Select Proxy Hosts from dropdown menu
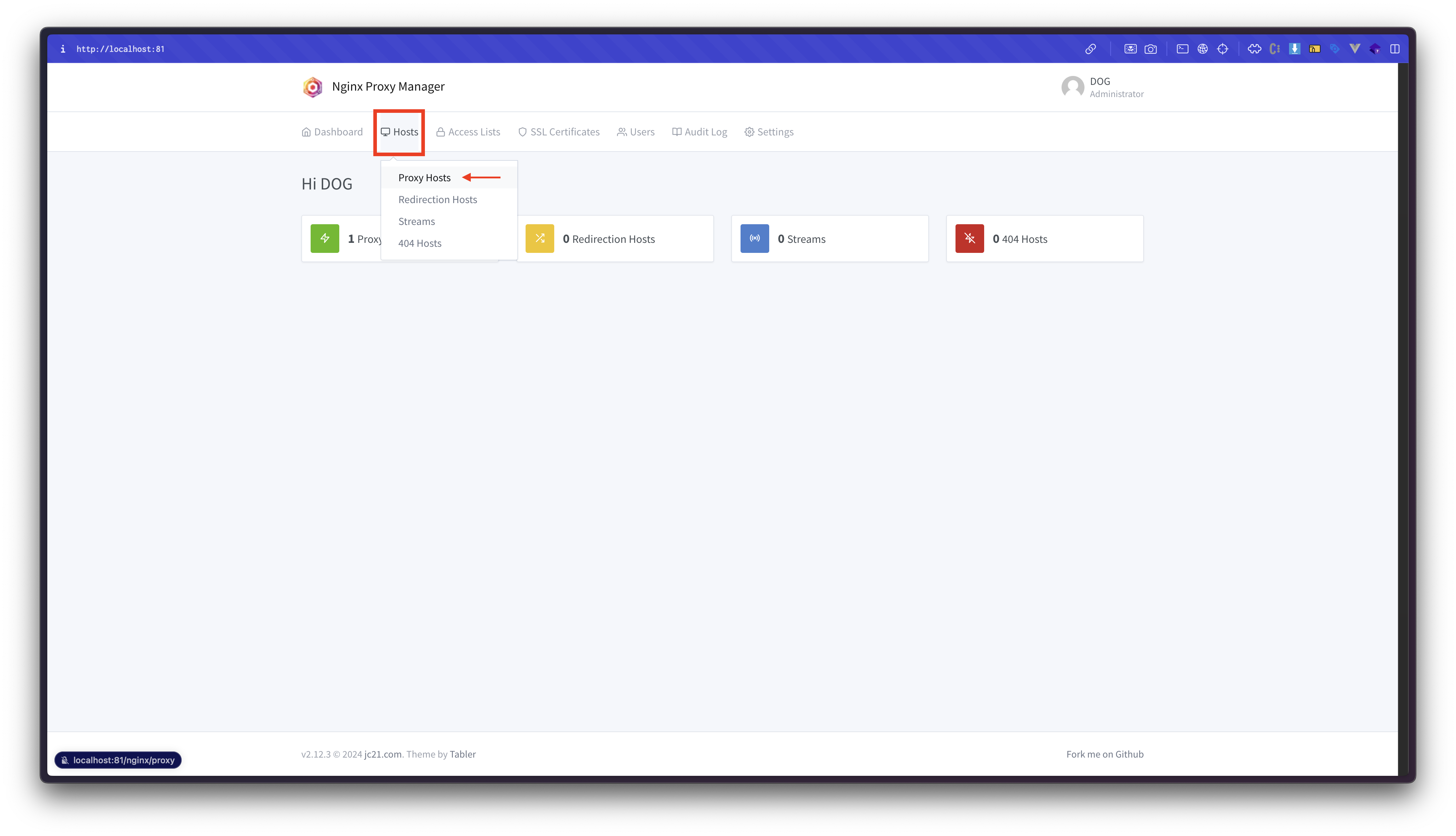This screenshot has height=836, width=1456. [x=424, y=178]
